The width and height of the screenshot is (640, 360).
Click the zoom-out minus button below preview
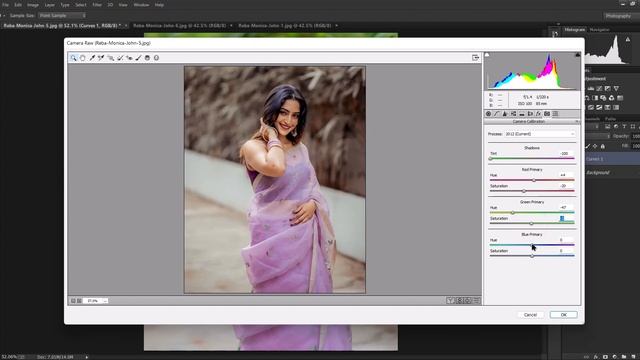73,301
